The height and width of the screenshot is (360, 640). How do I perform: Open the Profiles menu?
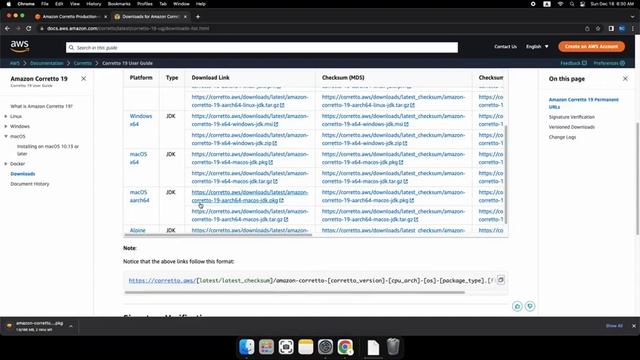(x=144, y=4)
